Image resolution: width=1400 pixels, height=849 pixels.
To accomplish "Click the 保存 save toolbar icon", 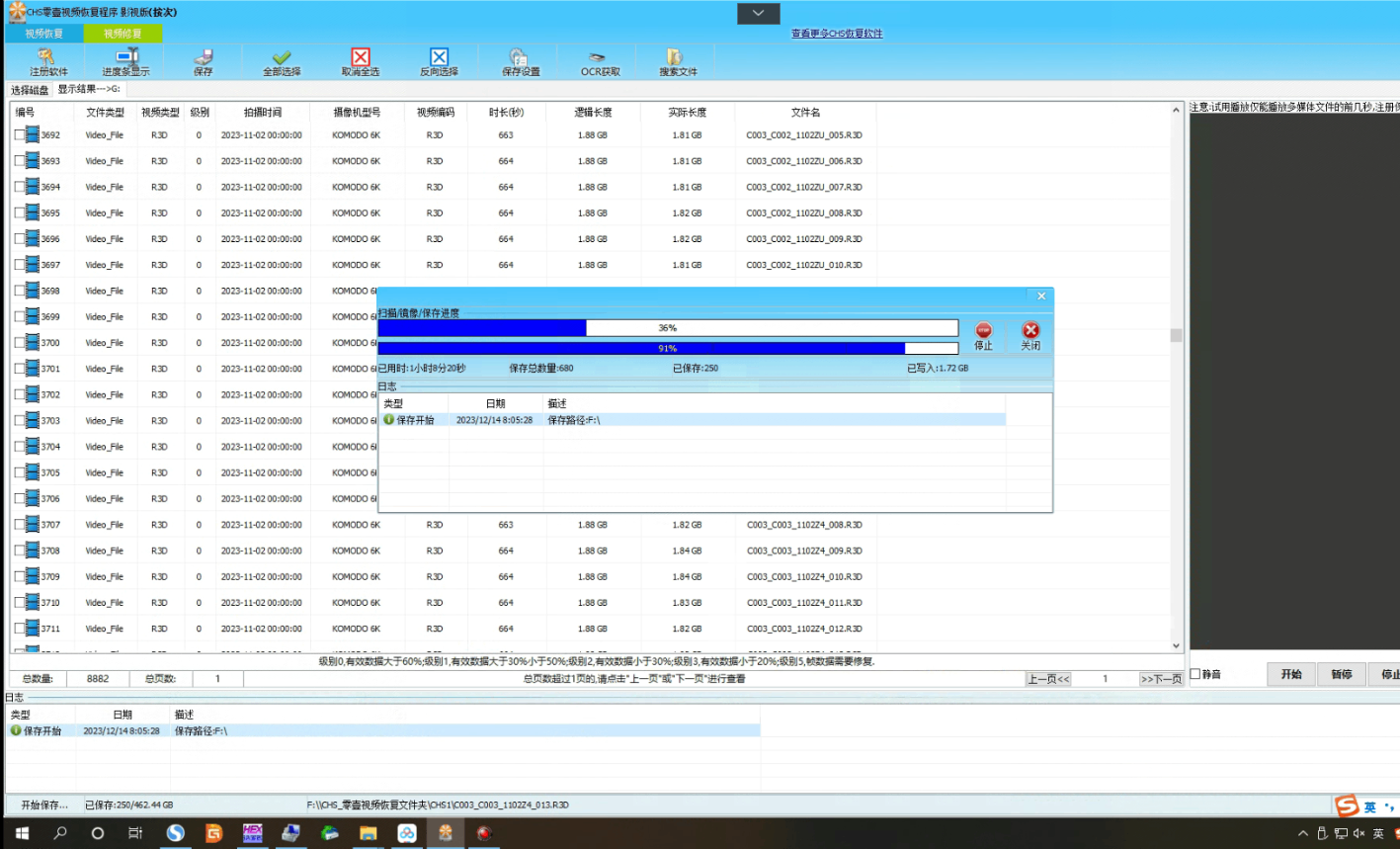I will click(203, 61).
